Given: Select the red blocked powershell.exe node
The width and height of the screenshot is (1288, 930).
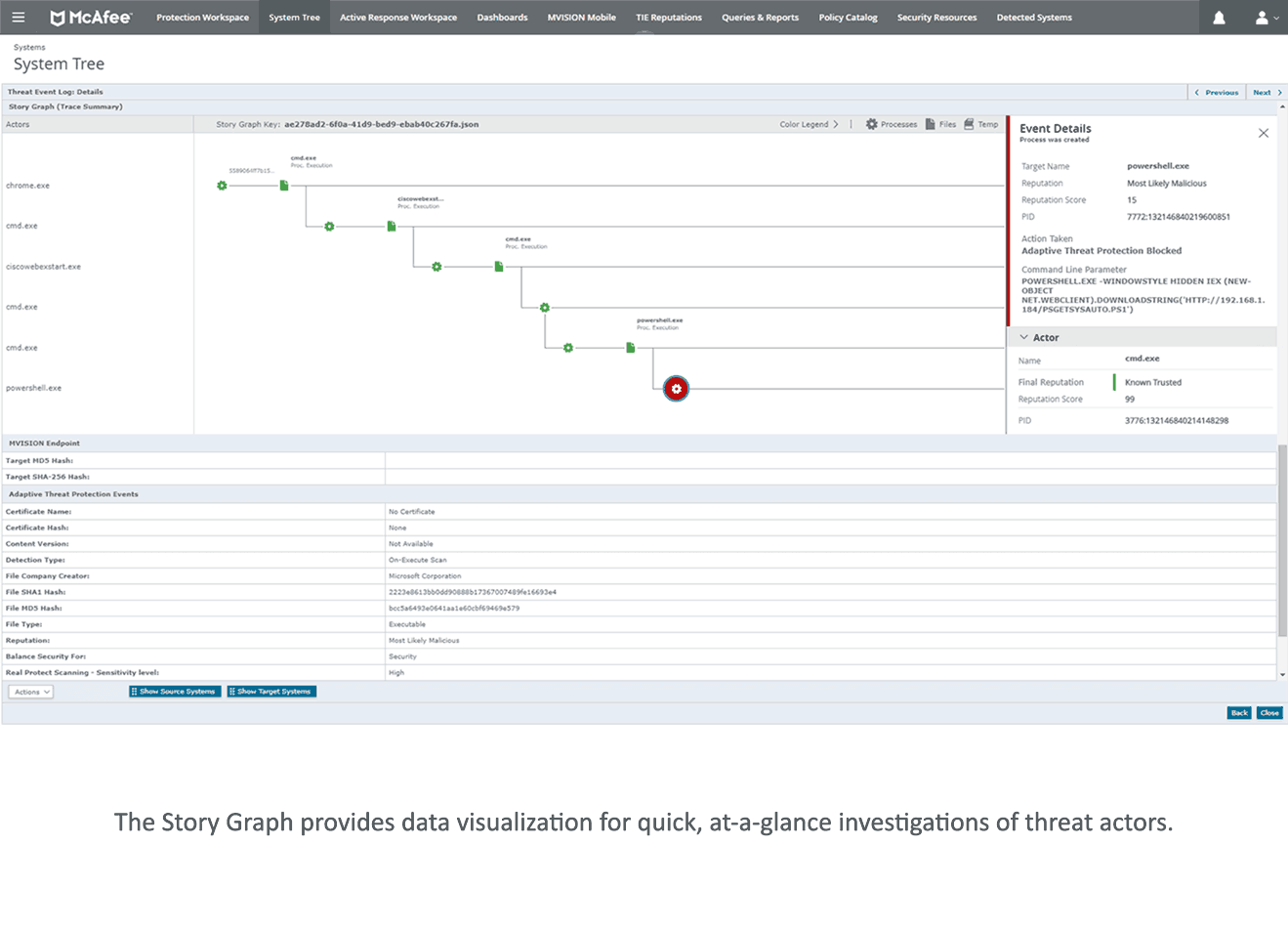Looking at the screenshot, I should click(676, 389).
